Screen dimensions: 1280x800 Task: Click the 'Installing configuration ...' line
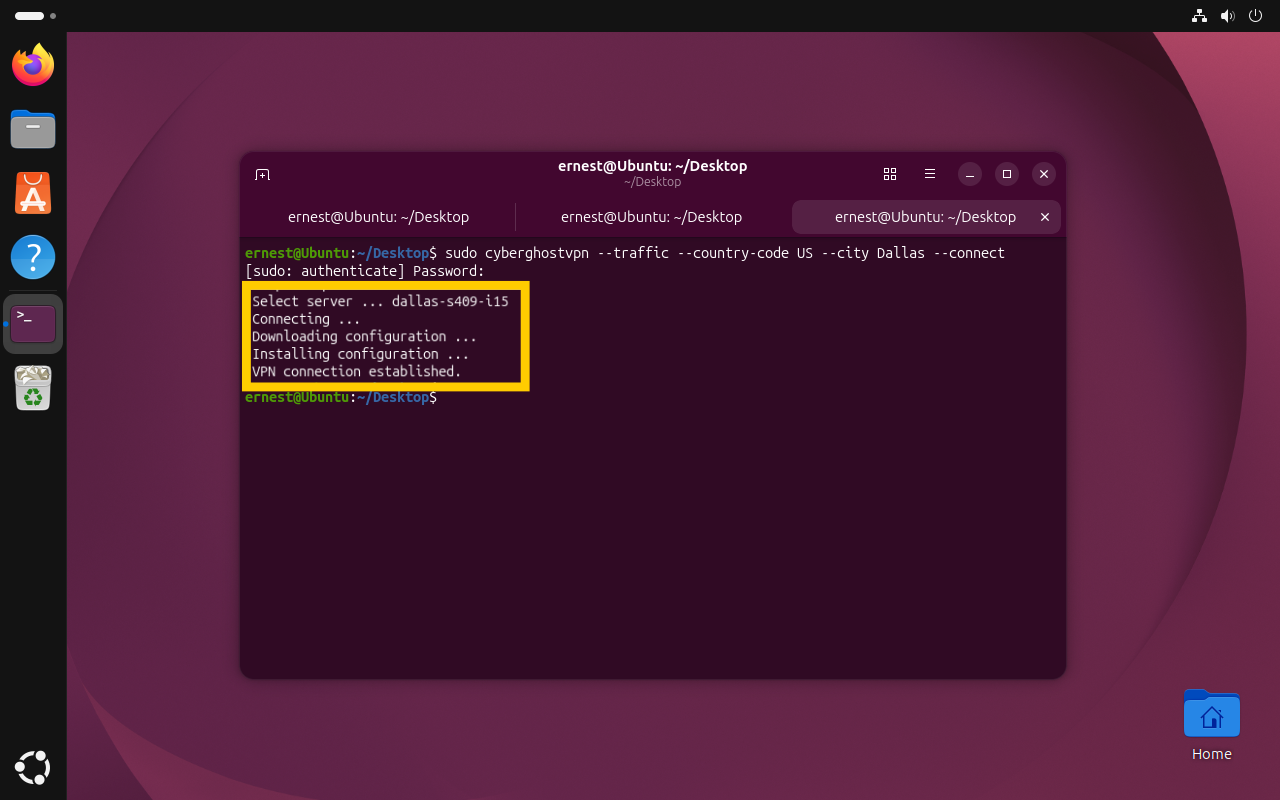click(x=360, y=354)
